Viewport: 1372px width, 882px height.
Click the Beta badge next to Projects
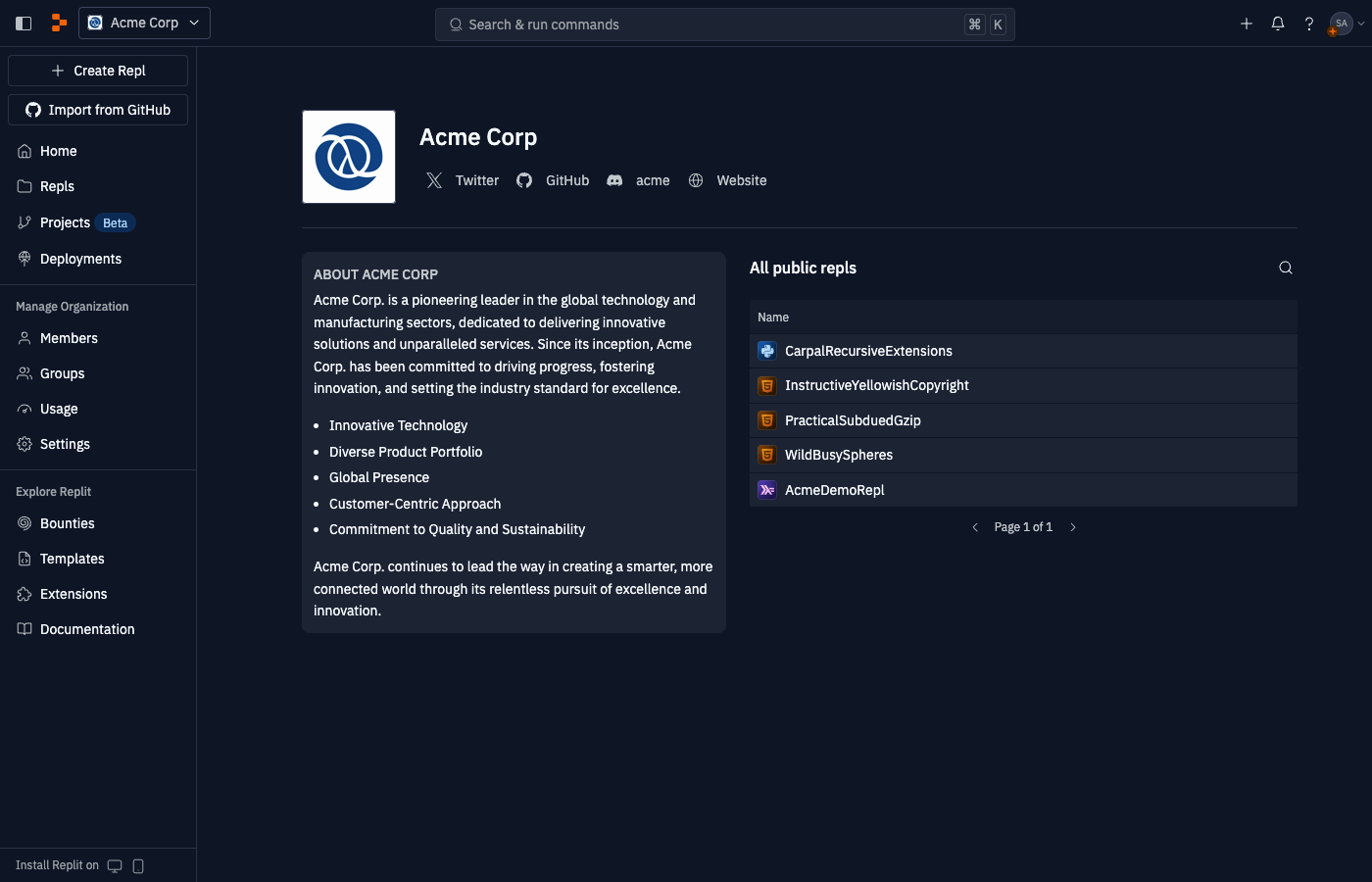(116, 223)
